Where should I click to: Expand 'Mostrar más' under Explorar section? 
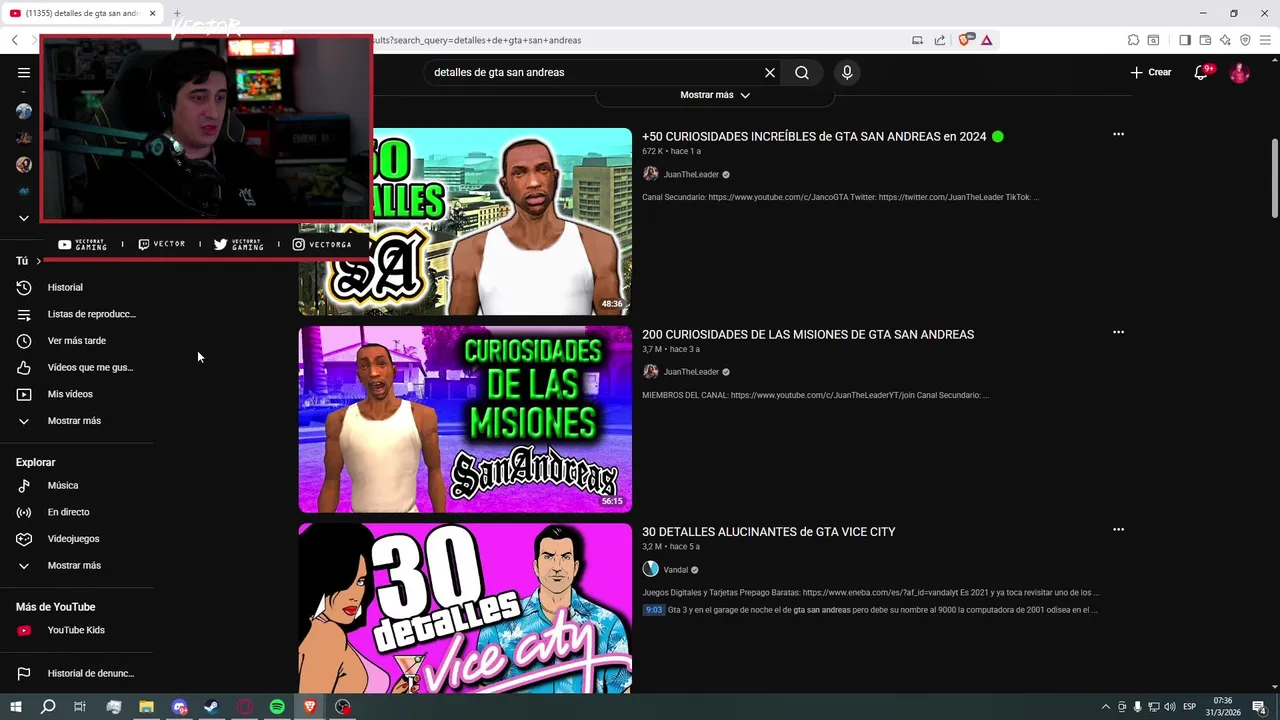76,565
